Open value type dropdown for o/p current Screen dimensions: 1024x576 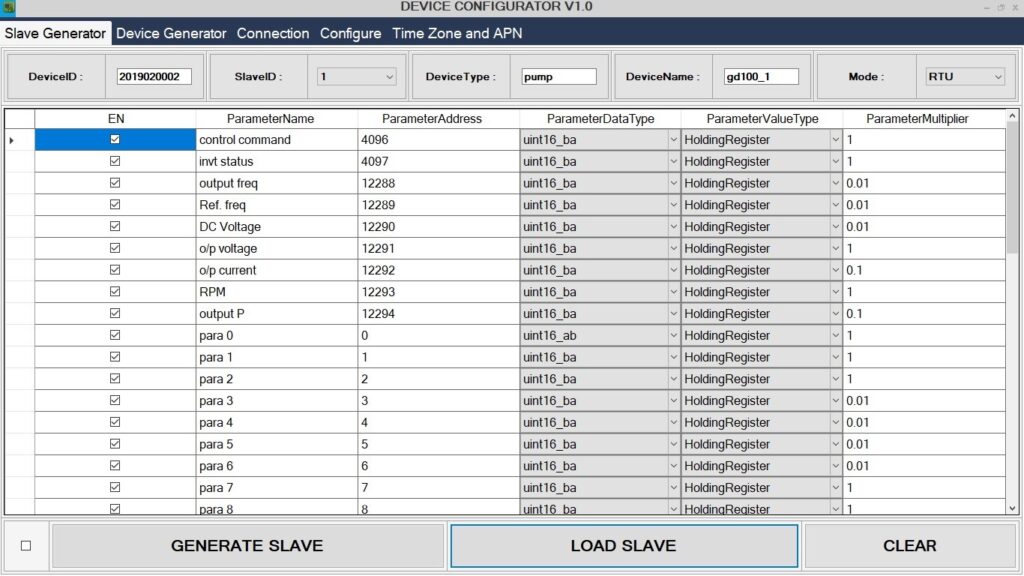[835, 270]
